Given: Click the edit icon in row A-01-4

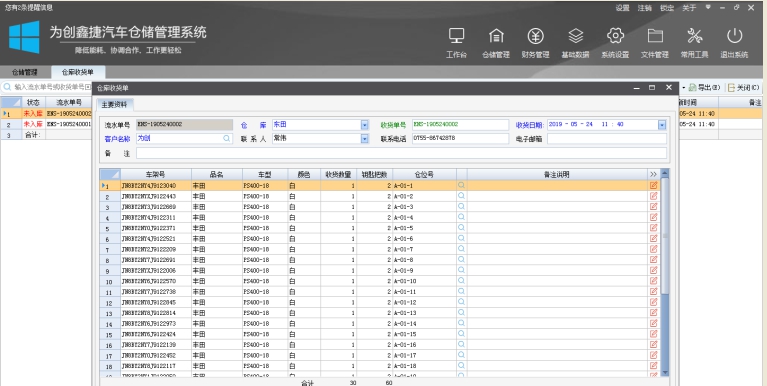Looking at the screenshot, I should click(x=654, y=217).
